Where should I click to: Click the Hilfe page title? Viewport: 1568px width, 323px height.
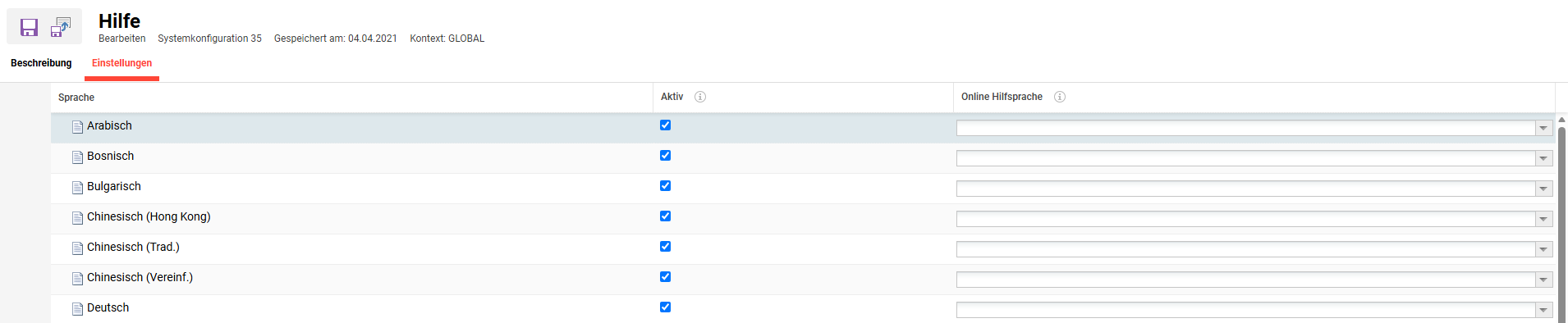(x=119, y=20)
